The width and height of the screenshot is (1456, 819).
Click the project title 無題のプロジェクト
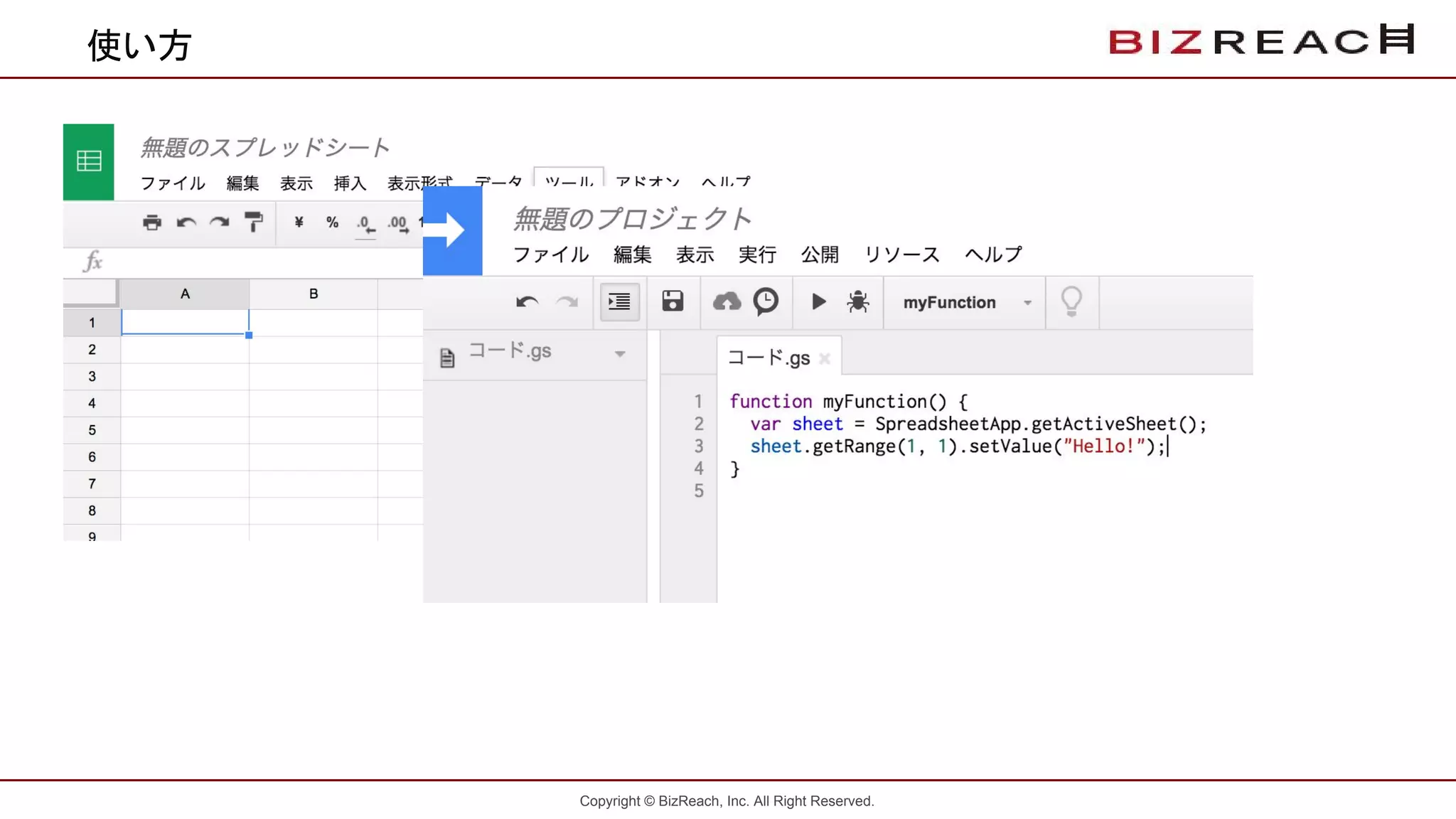632,218
